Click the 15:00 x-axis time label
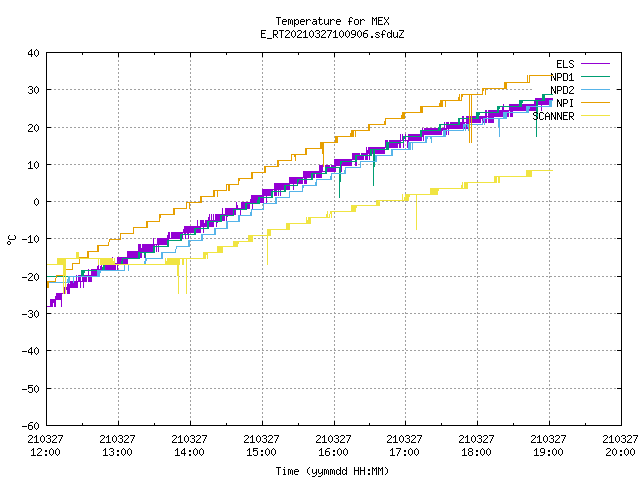This screenshot has height=480, width=640. 261,452
